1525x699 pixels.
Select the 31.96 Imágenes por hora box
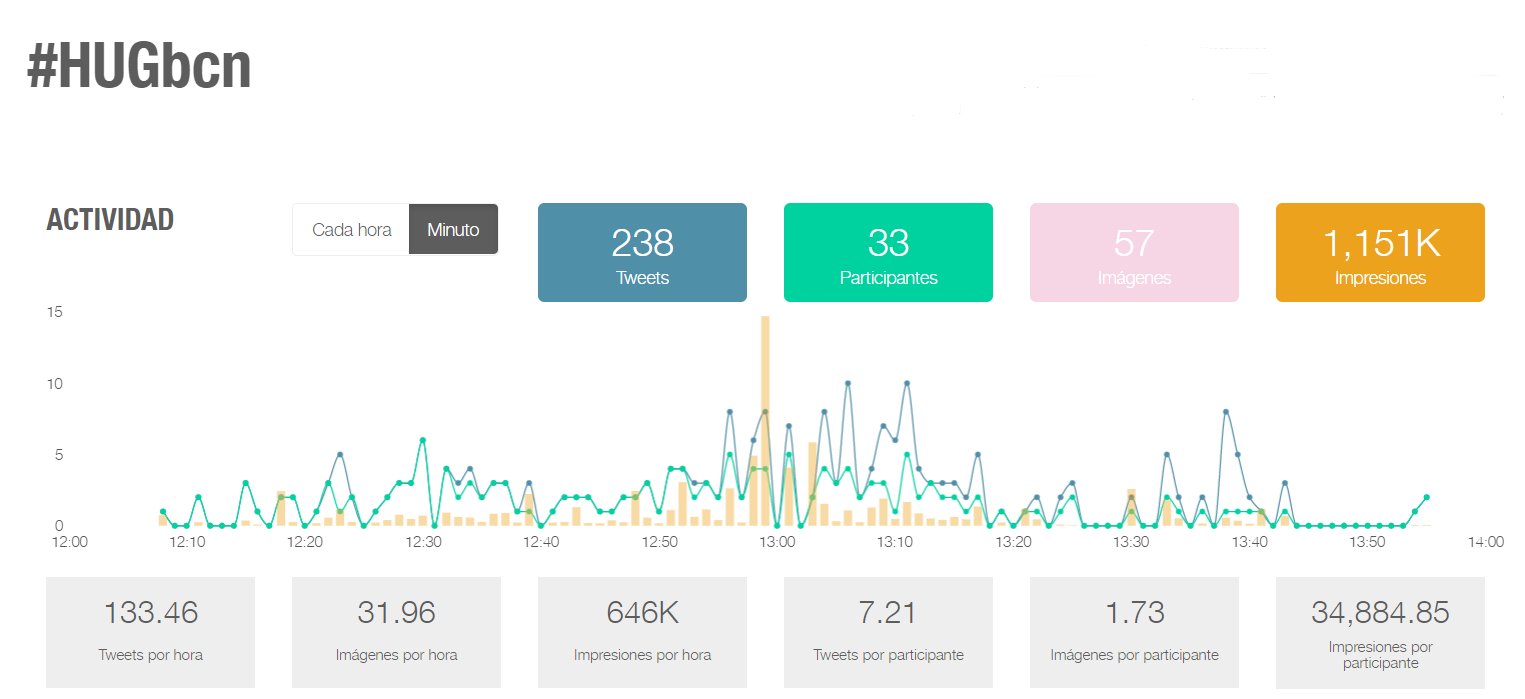(396, 632)
